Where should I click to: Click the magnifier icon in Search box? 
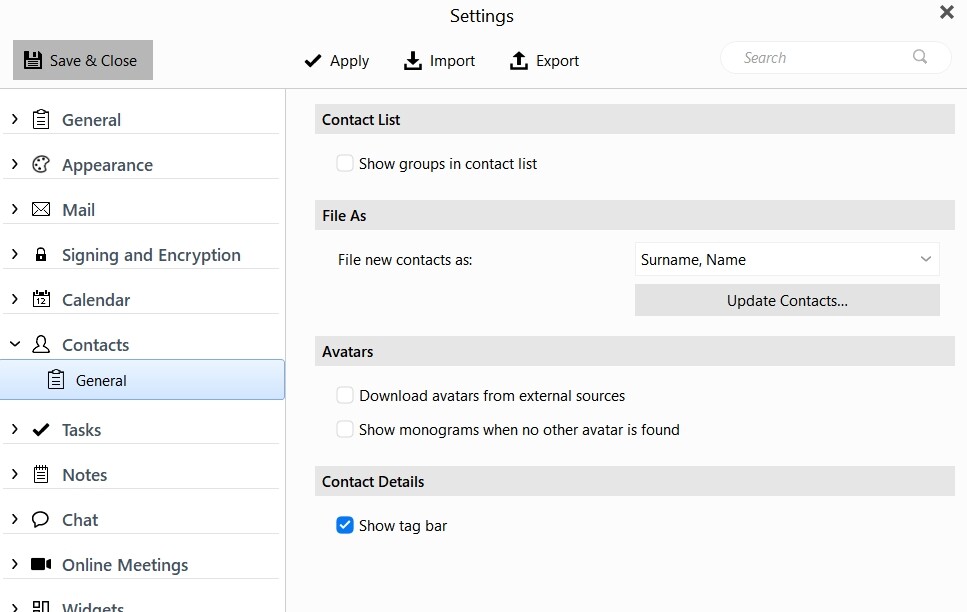(920, 57)
